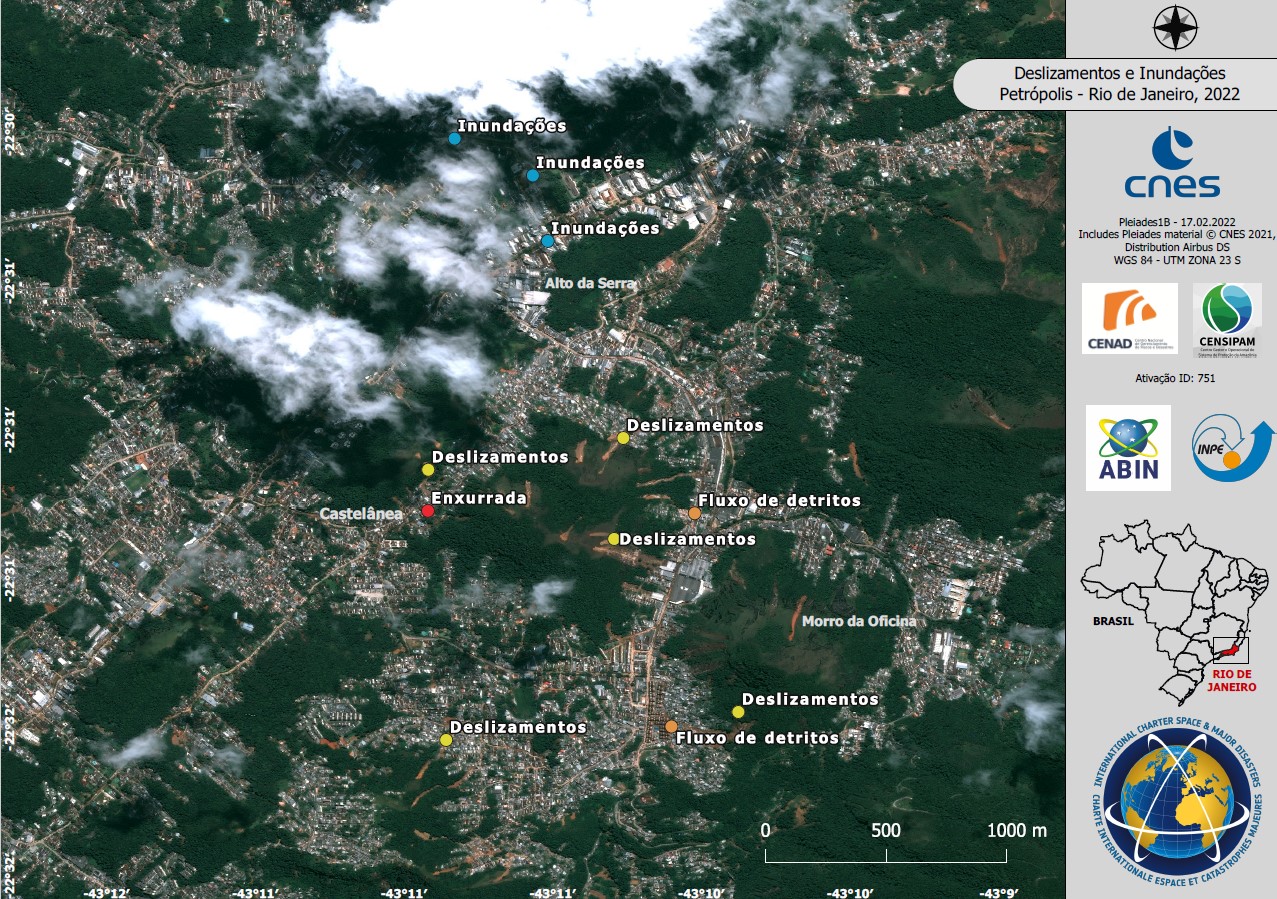Click the orange Fluxo de detritos dot below Morro da Oficina
Screen dimensions: 1277x899
point(671,726)
